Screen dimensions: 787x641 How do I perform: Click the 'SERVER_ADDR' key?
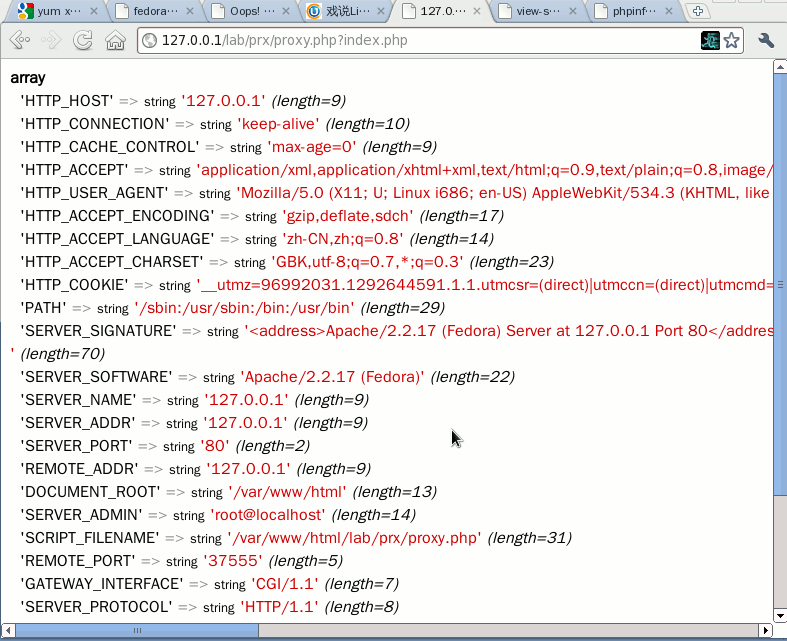point(78,423)
